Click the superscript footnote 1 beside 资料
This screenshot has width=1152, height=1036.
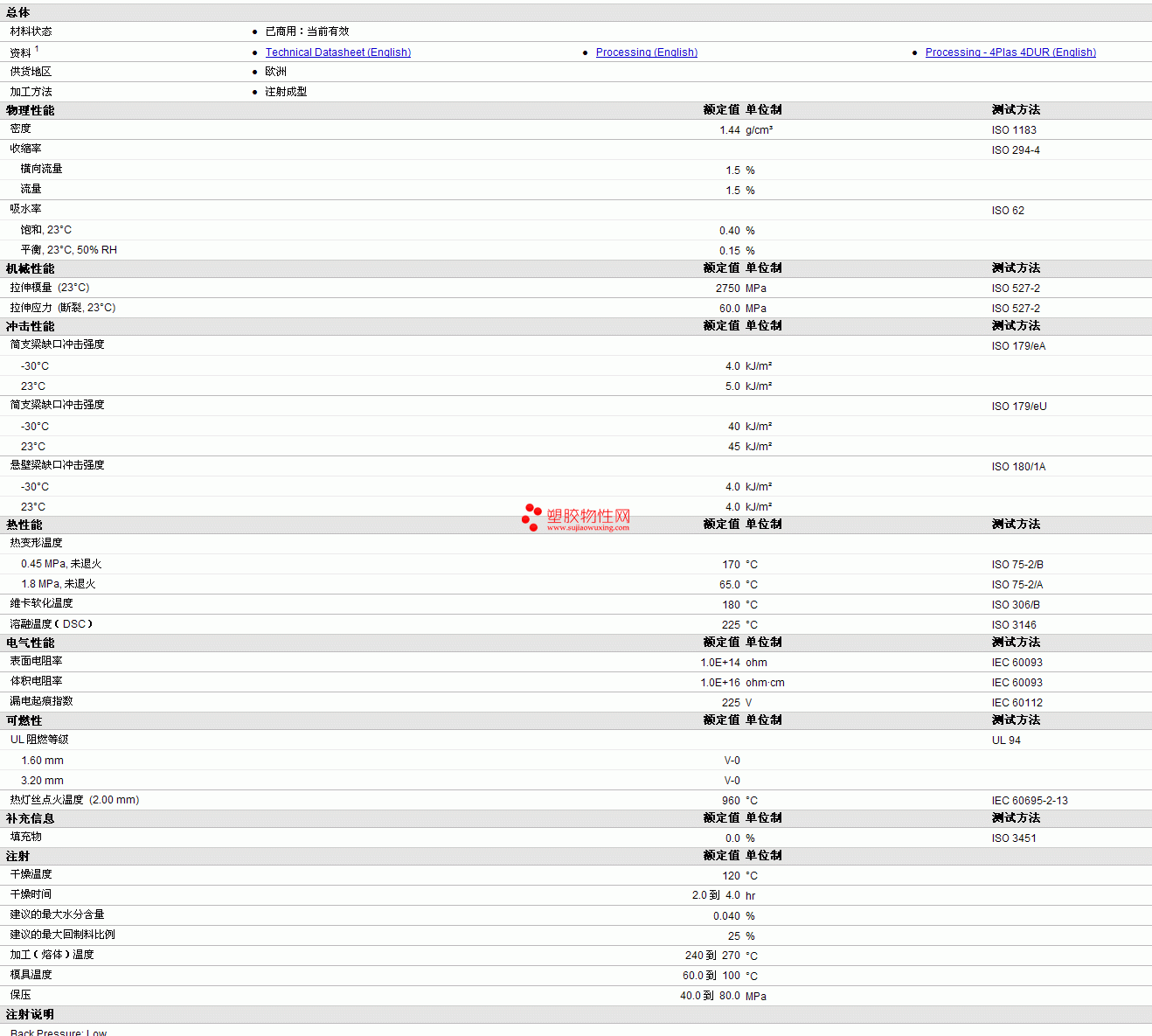(x=37, y=50)
